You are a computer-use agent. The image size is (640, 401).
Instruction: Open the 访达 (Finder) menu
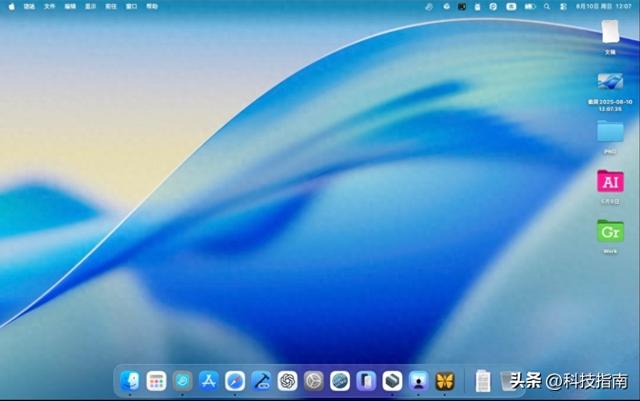[29, 7]
